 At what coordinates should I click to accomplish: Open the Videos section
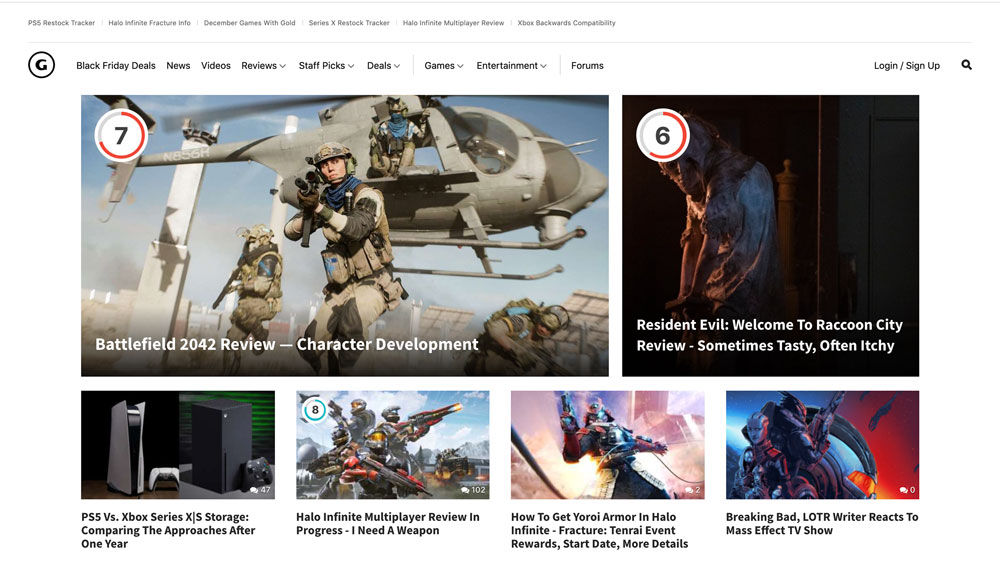pyautogui.click(x=216, y=66)
